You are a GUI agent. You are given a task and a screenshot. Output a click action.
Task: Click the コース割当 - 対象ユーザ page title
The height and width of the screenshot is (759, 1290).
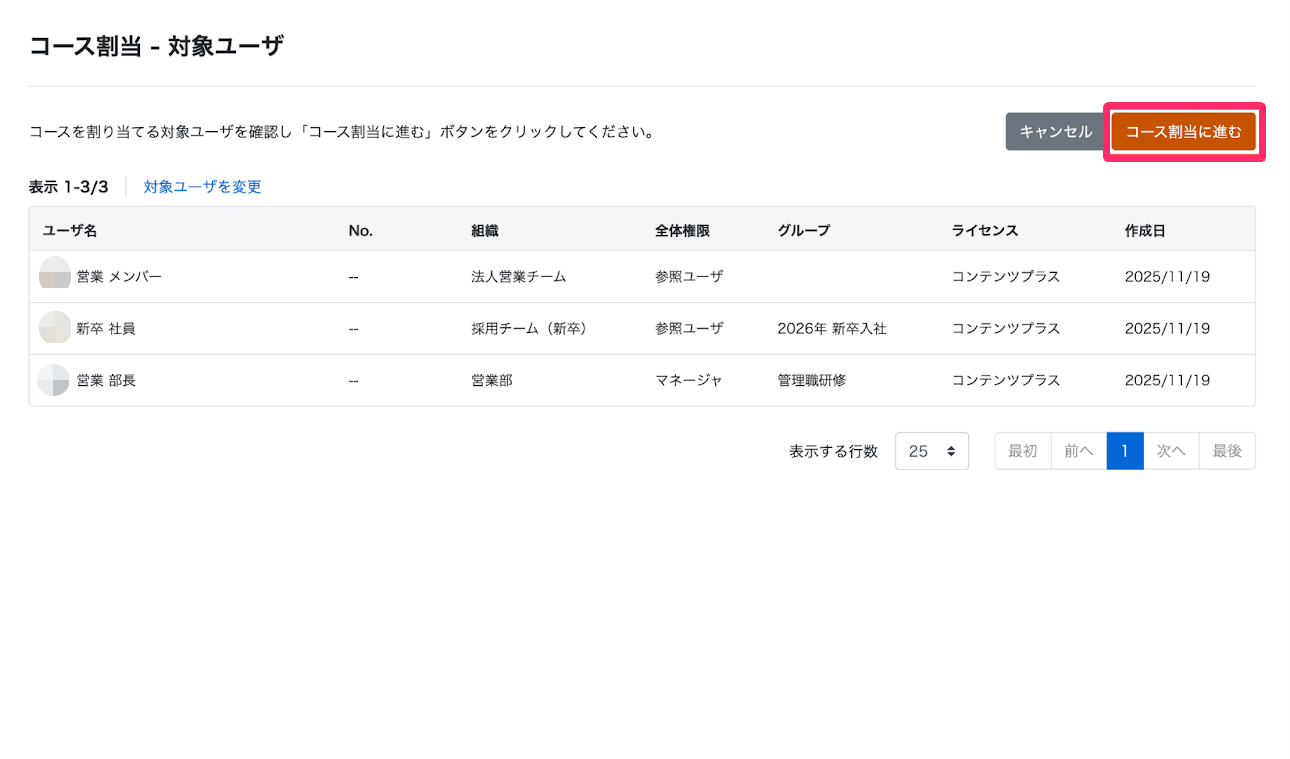[156, 45]
